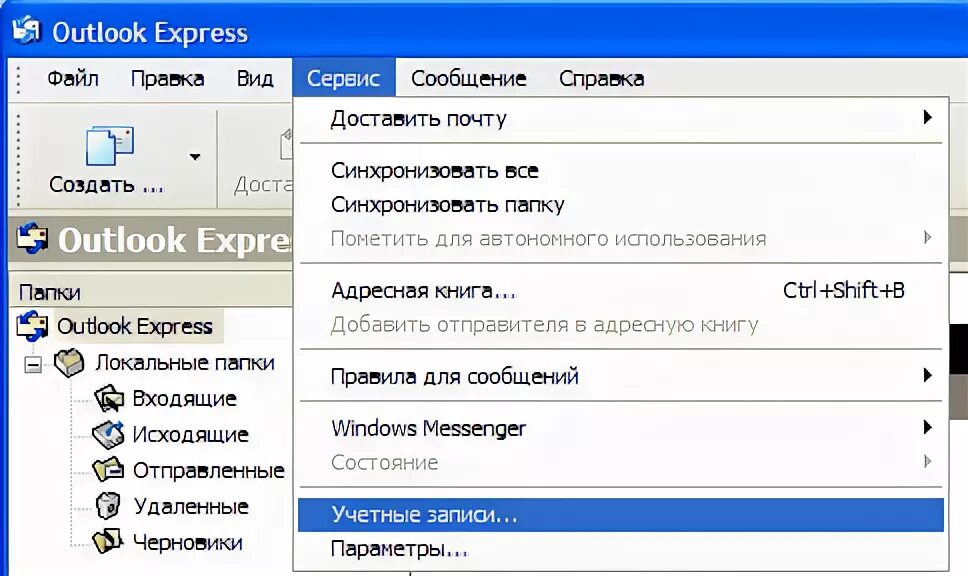Open the Удаленные folder

[191, 507]
